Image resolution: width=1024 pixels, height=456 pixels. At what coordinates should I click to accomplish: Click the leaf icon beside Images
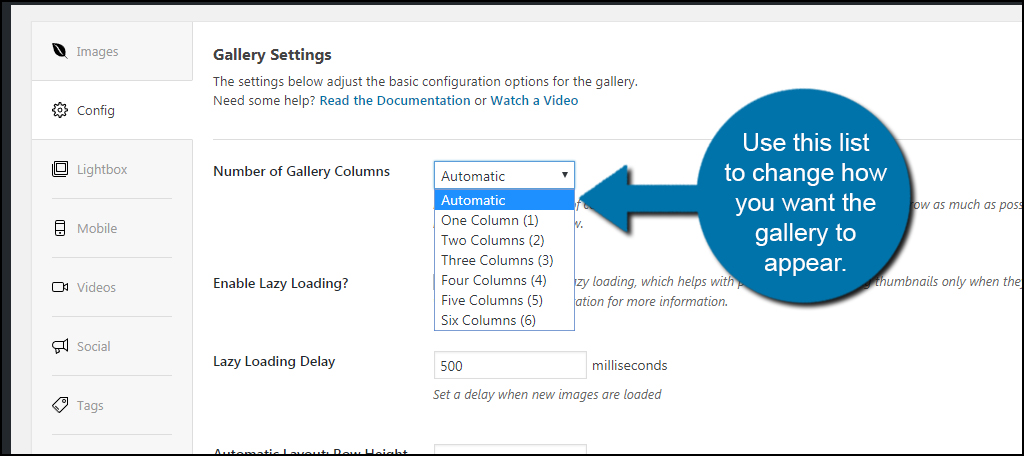pyautogui.click(x=60, y=51)
